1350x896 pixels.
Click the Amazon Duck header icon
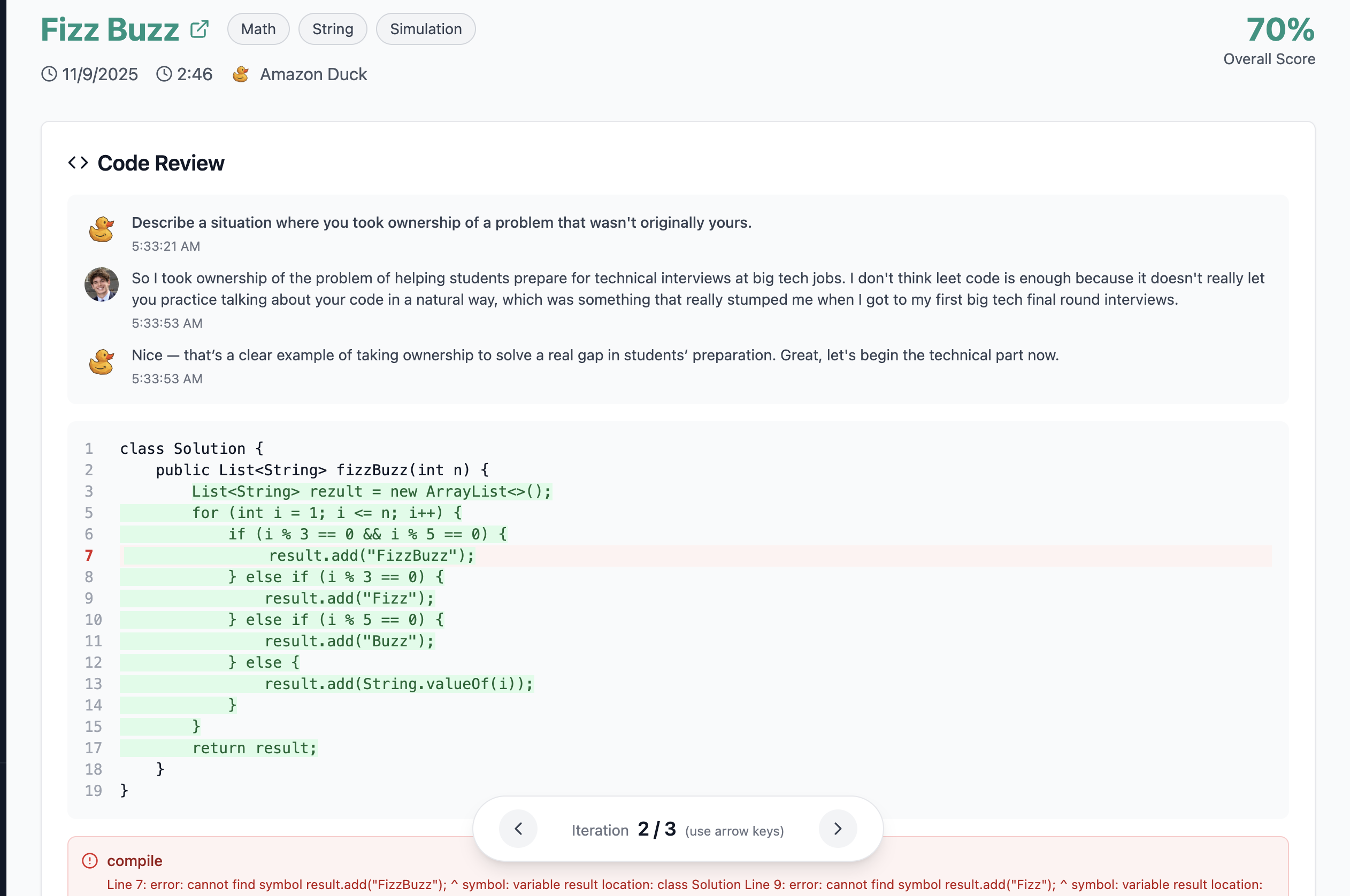241,74
